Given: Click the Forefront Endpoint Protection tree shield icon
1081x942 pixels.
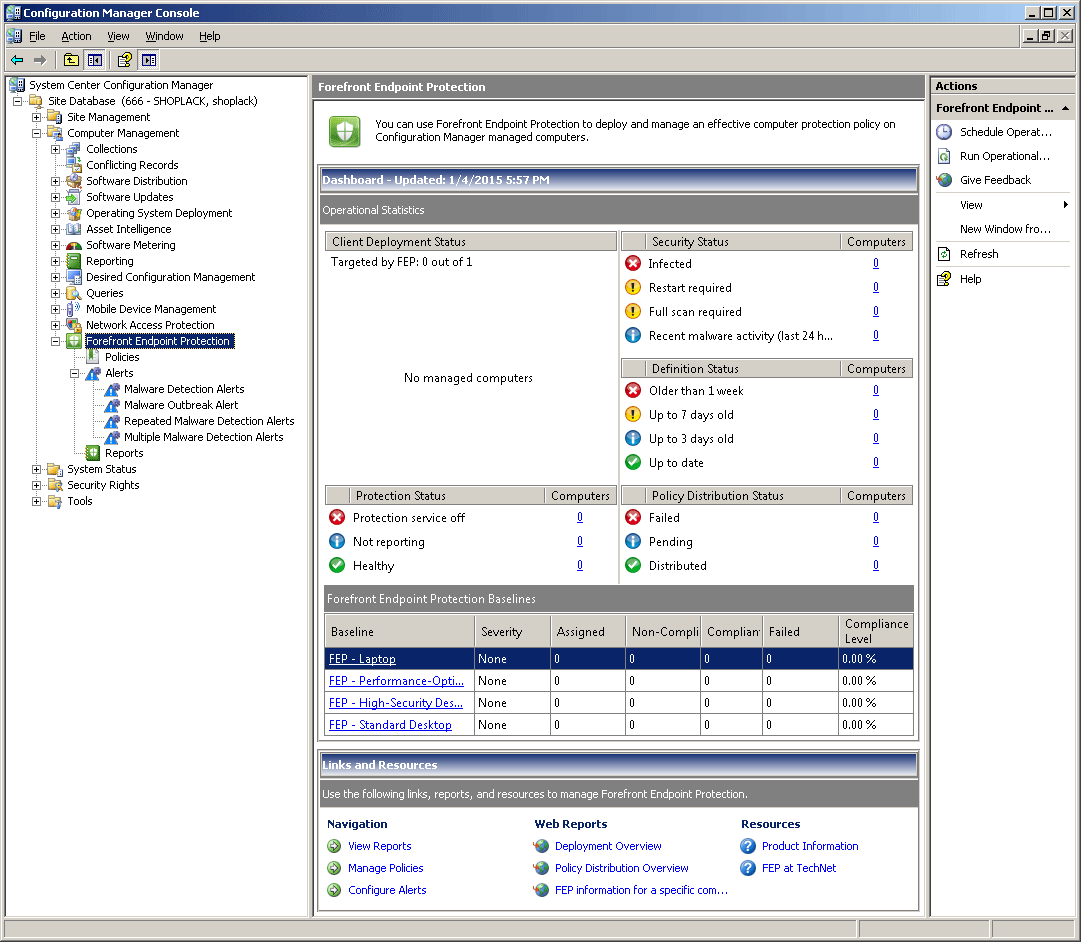Looking at the screenshot, I should pyautogui.click(x=74, y=341).
